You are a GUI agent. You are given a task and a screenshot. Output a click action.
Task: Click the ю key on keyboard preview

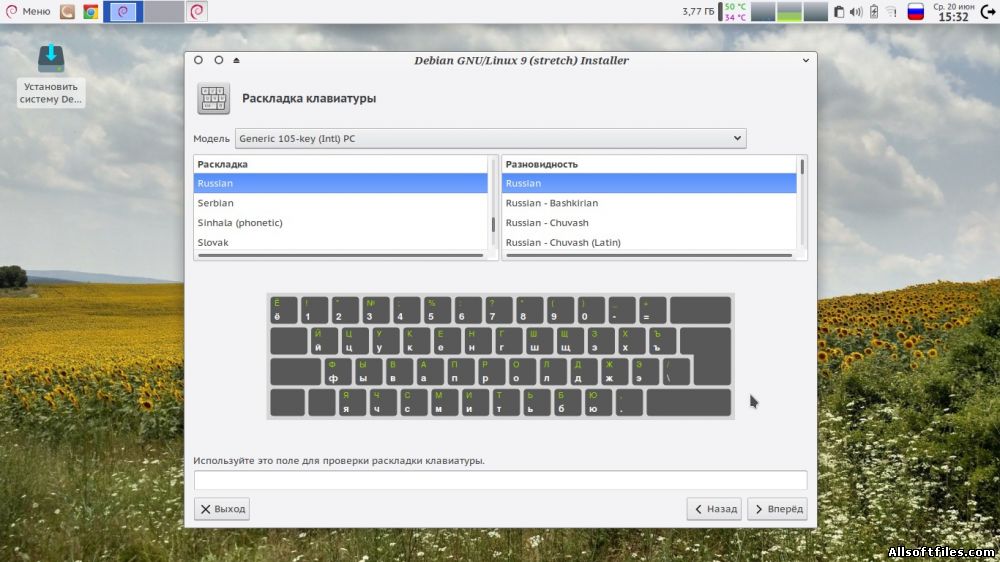click(x=598, y=403)
